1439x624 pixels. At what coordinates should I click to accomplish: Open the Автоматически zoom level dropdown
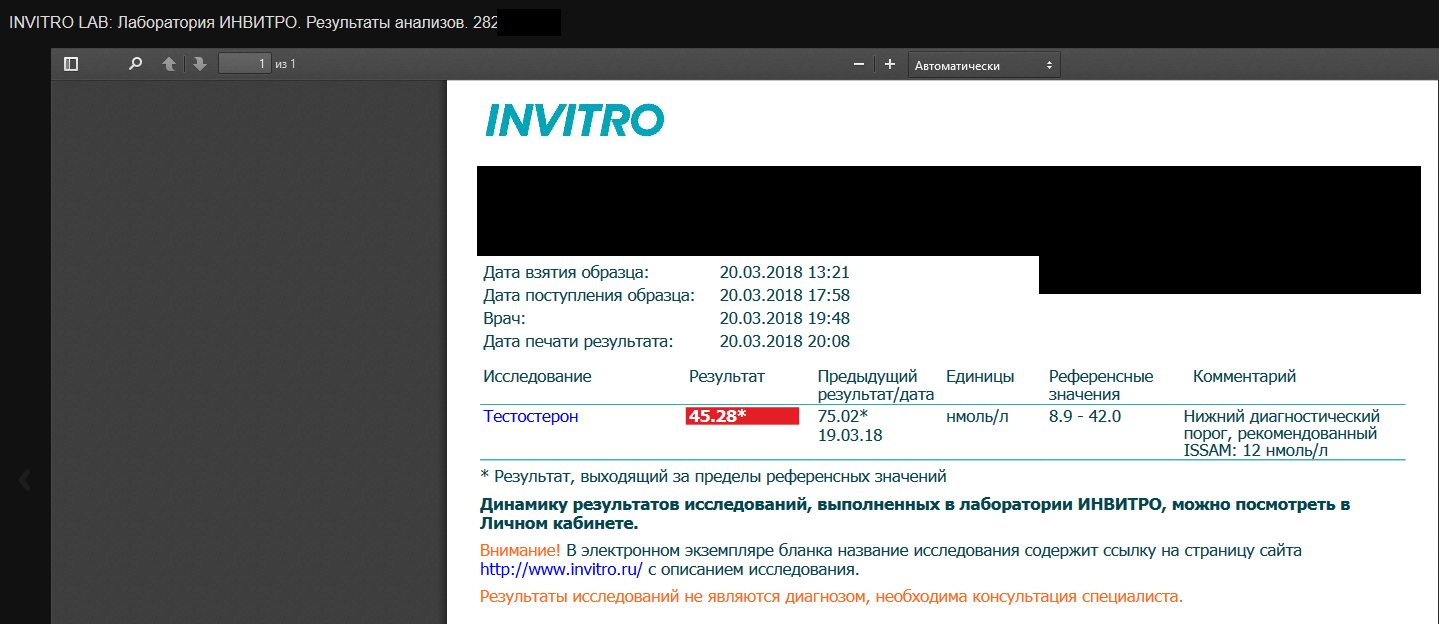[984, 65]
